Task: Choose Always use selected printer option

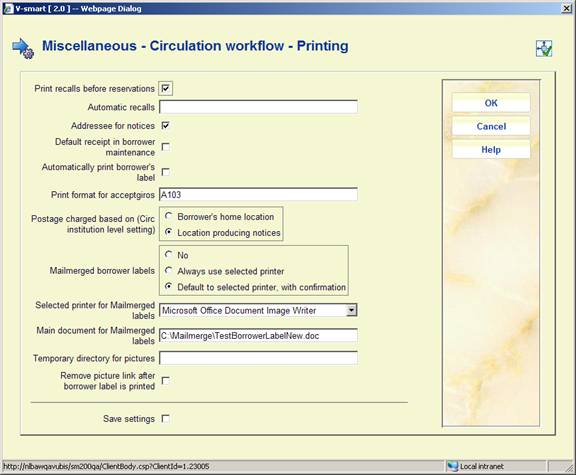Action: (x=169, y=271)
